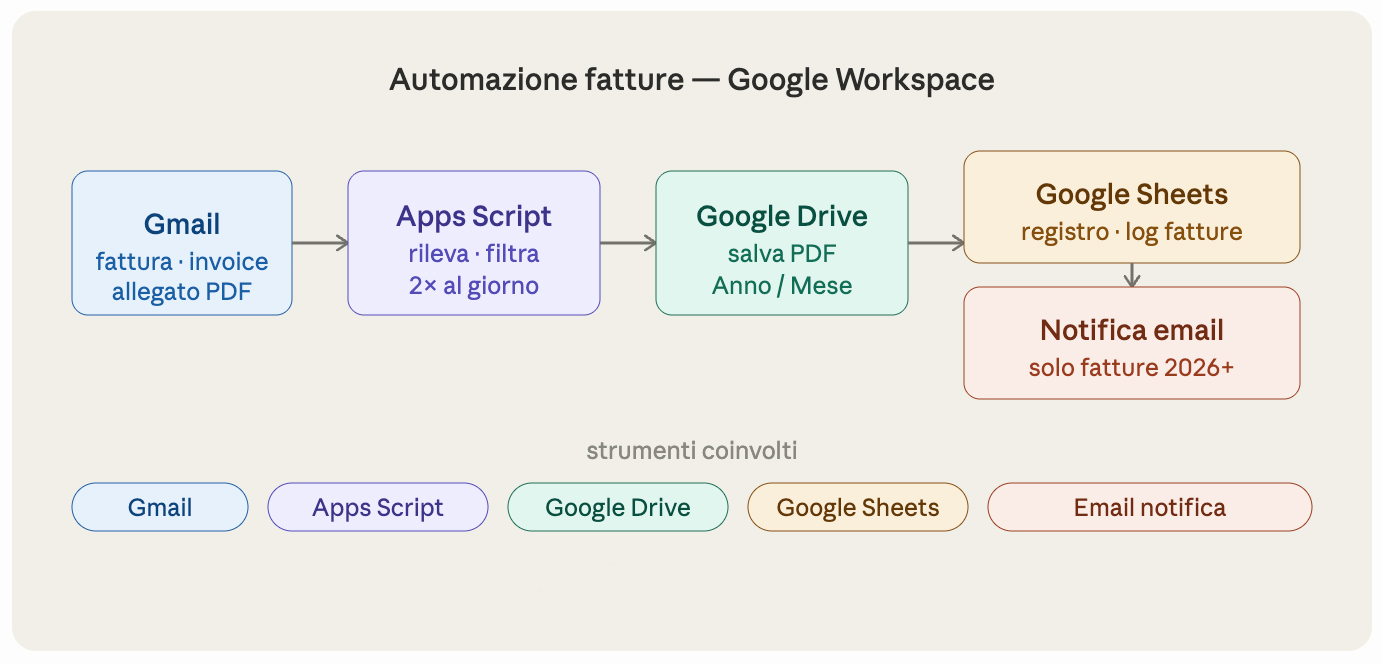Select the Notifica email box
Screen dimensions: 1382x664
pos(1132,343)
